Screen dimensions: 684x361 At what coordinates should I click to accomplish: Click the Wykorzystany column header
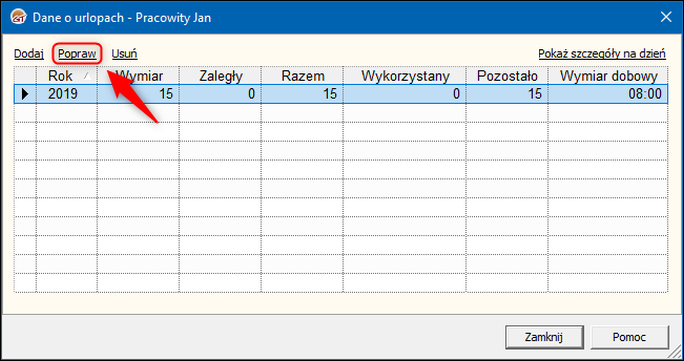pyautogui.click(x=405, y=76)
